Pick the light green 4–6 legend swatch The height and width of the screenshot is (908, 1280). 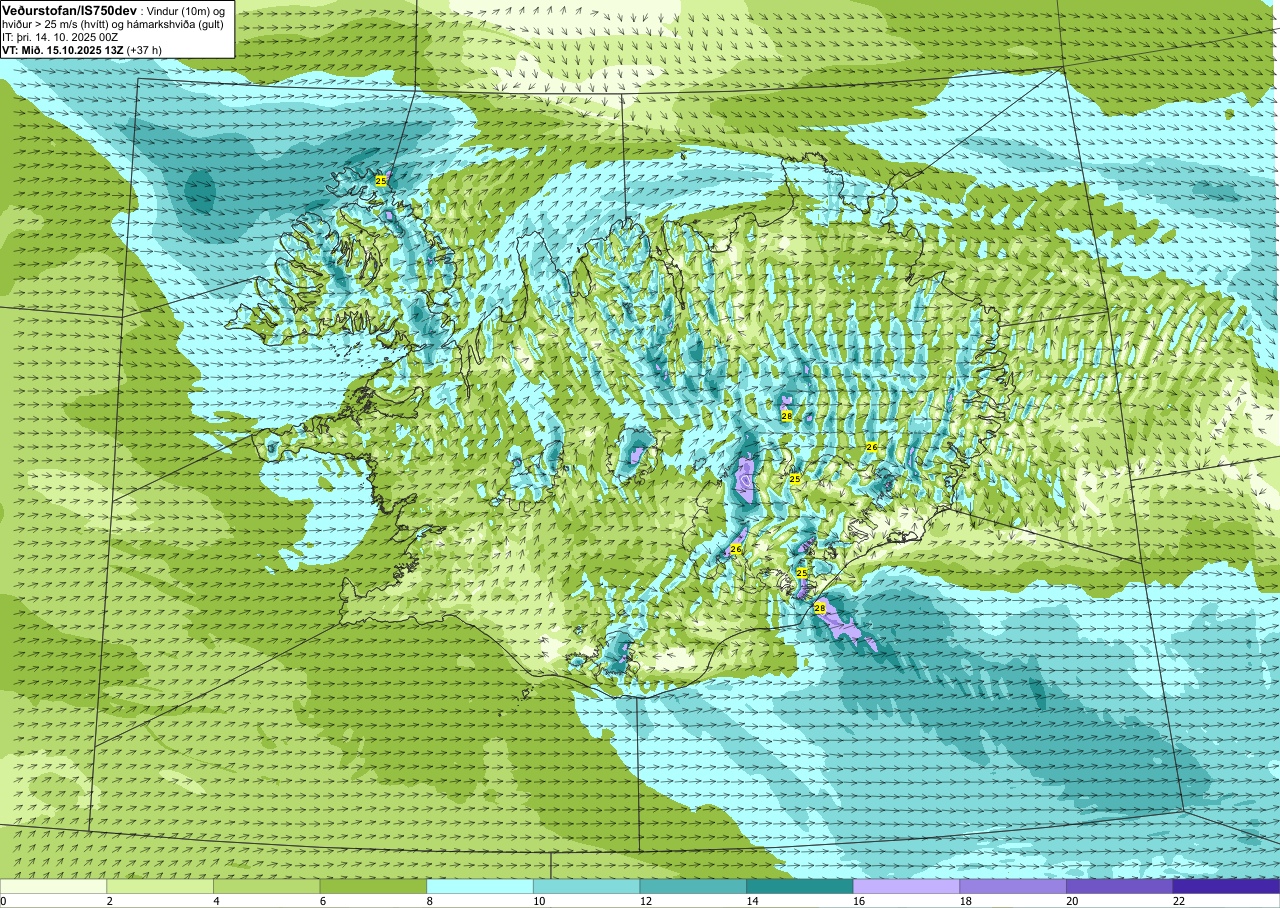pos(266,886)
